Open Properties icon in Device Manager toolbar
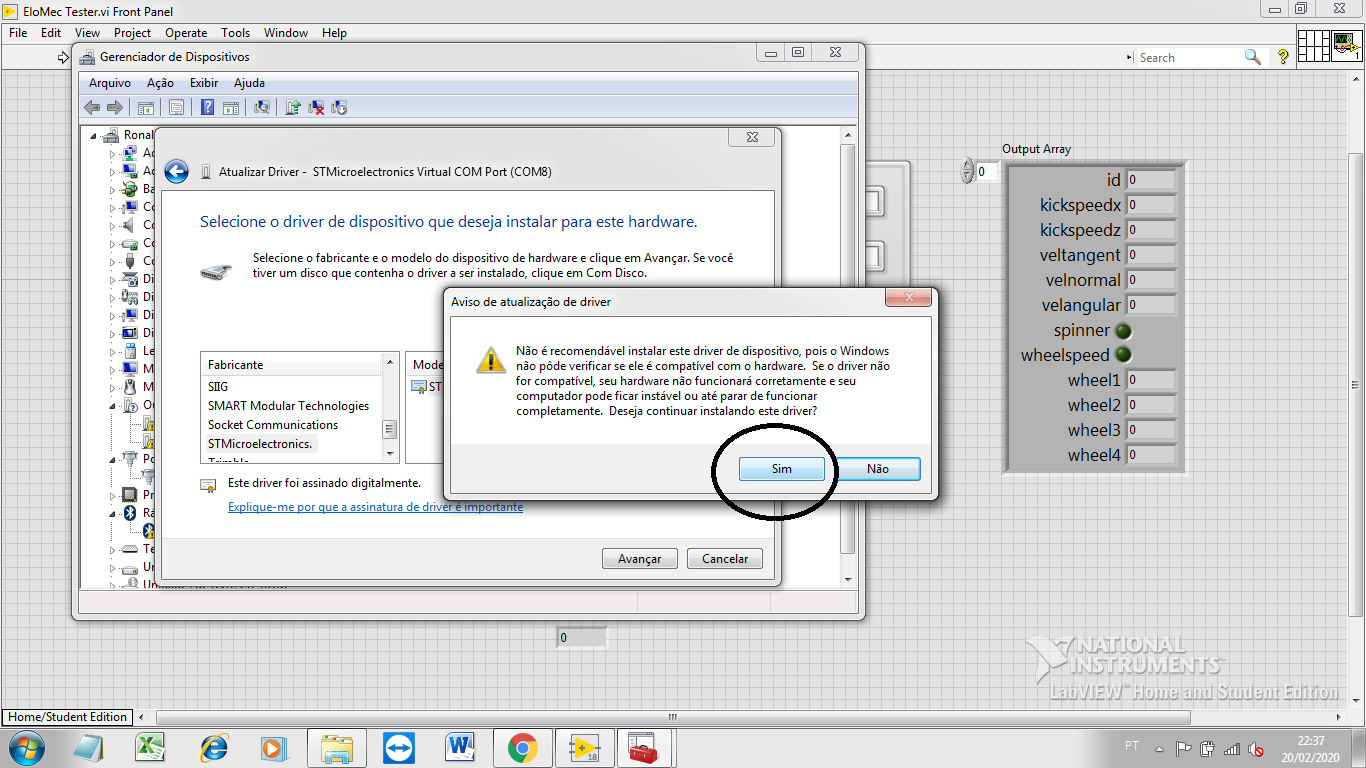The image size is (1366, 768). tap(176, 108)
